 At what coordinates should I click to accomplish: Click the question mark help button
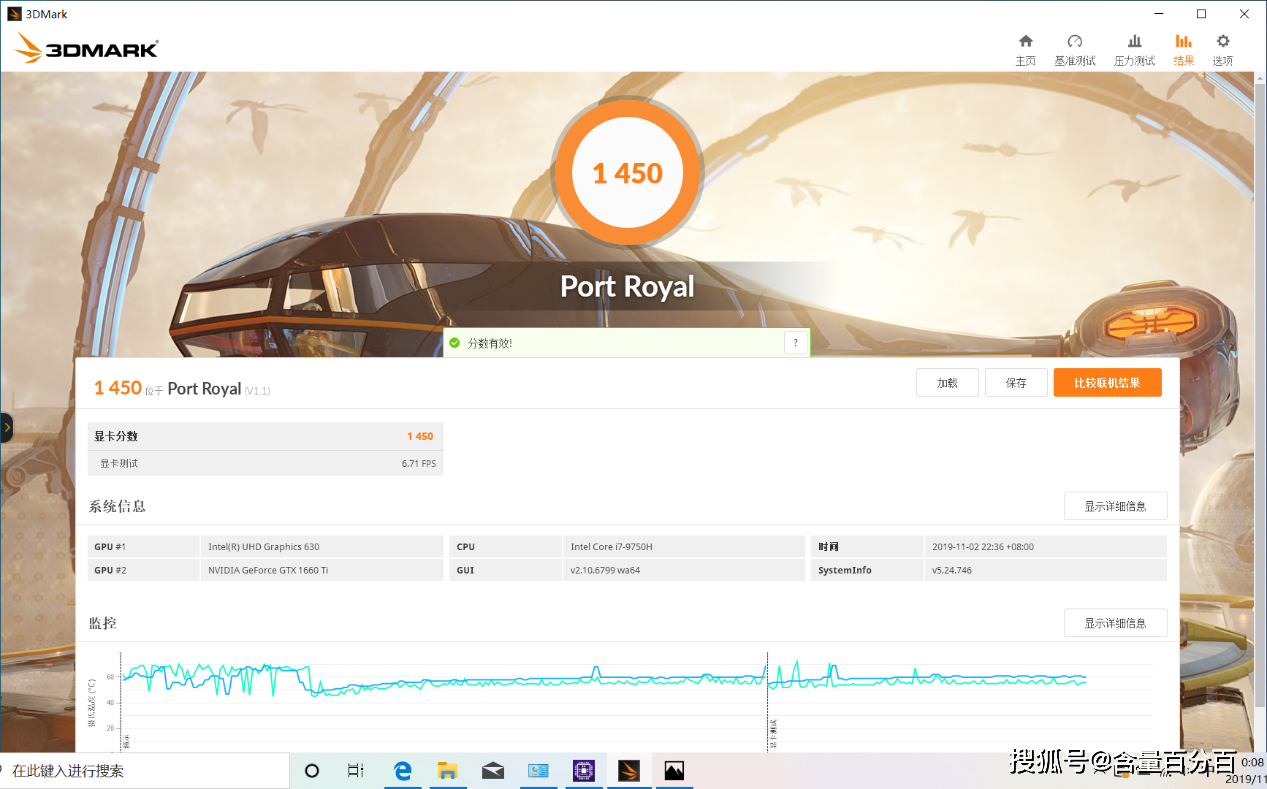click(x=795, y=343)
